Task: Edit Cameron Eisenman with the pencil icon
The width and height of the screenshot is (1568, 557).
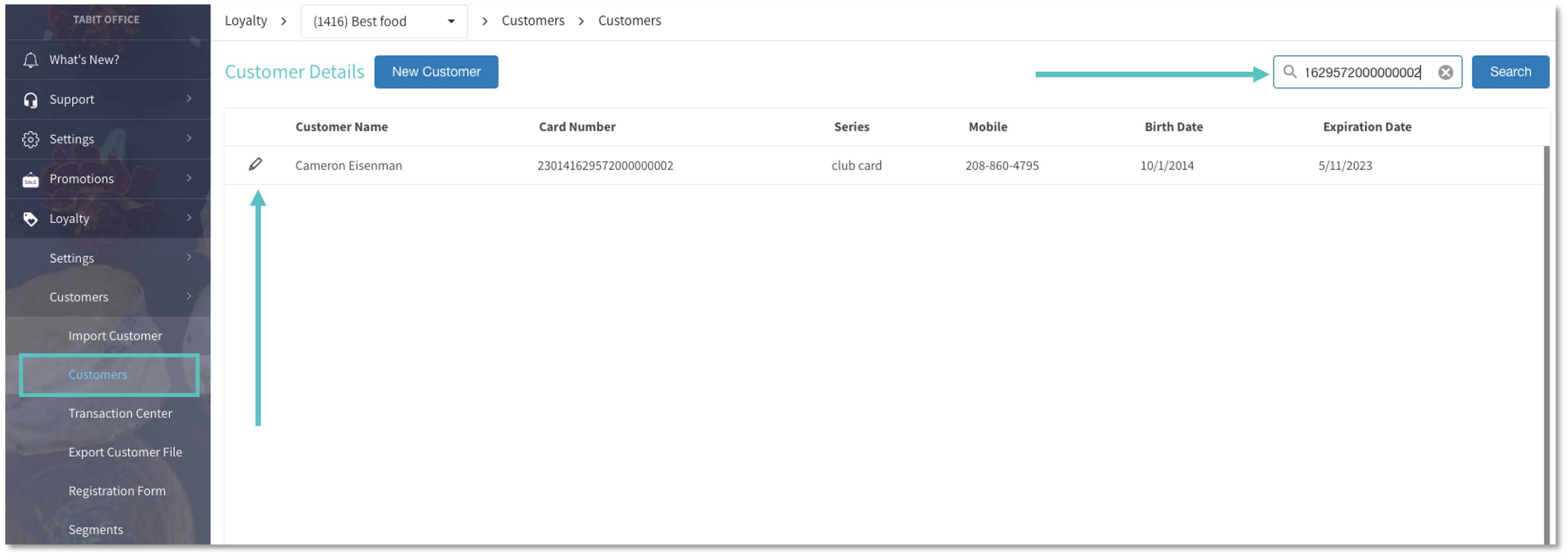Action: [255, 164]
